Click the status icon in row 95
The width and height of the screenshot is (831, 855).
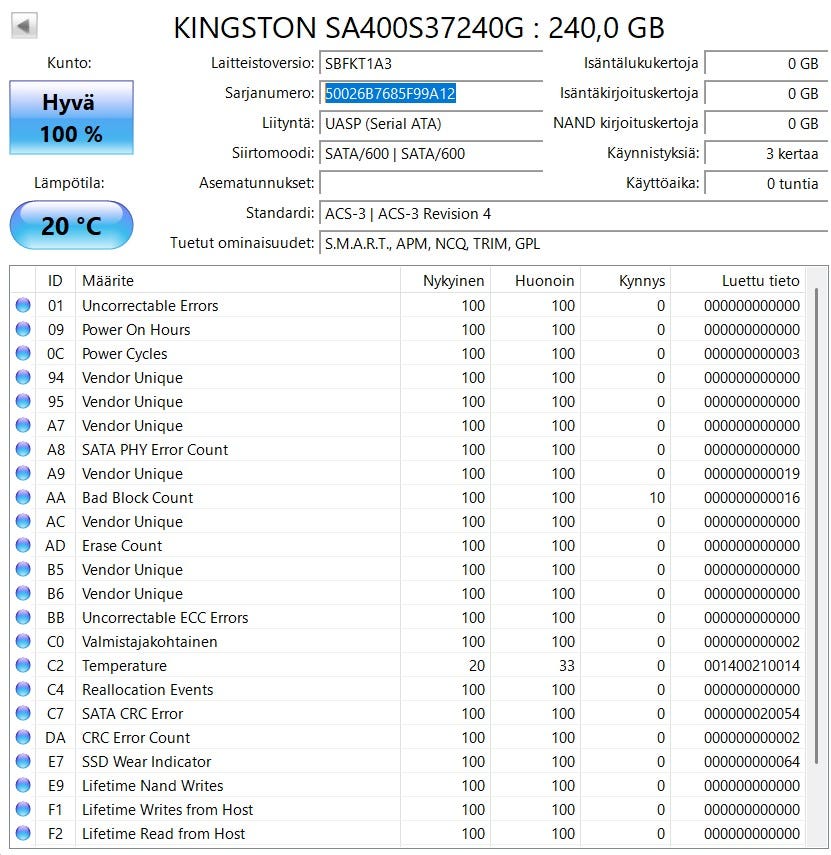(x=23, y=401)
